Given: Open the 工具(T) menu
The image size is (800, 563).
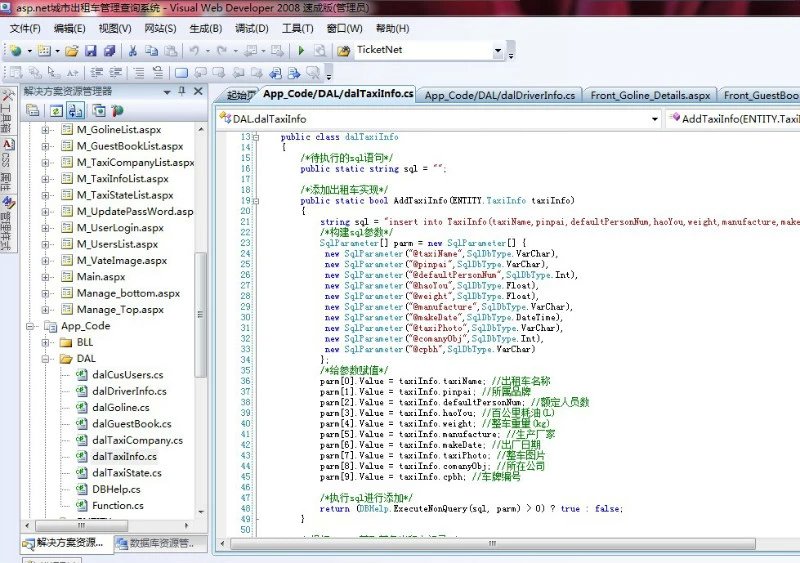Looking at the screenshot, I should click(297, 29).
